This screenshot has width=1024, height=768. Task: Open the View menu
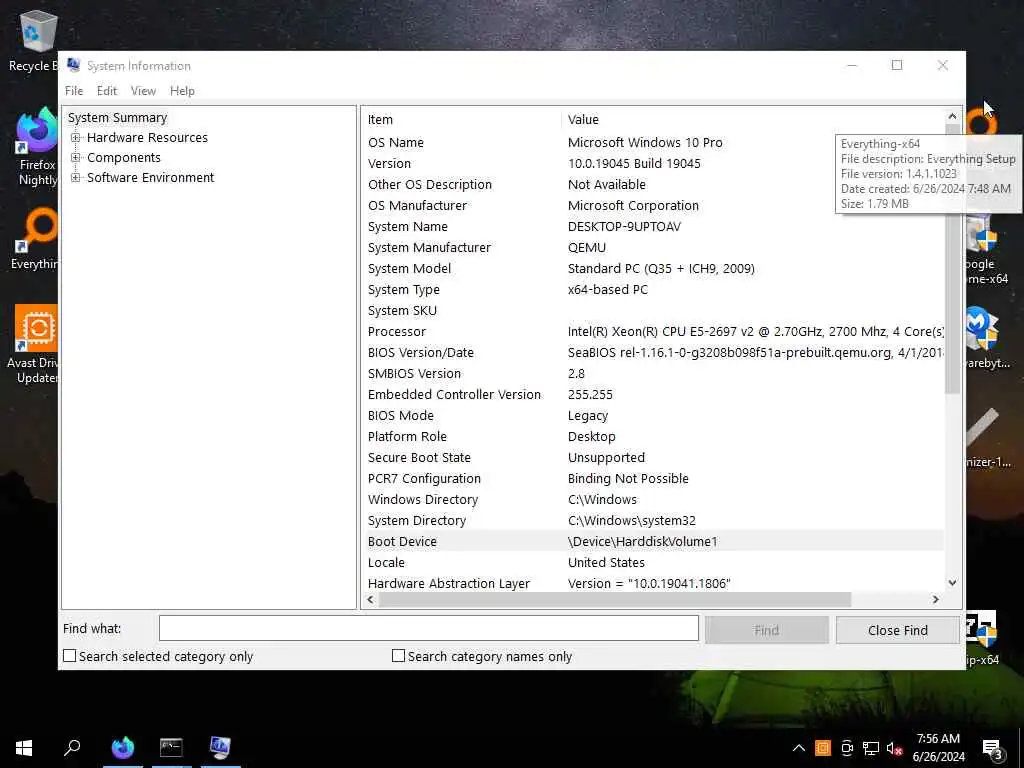143,91
